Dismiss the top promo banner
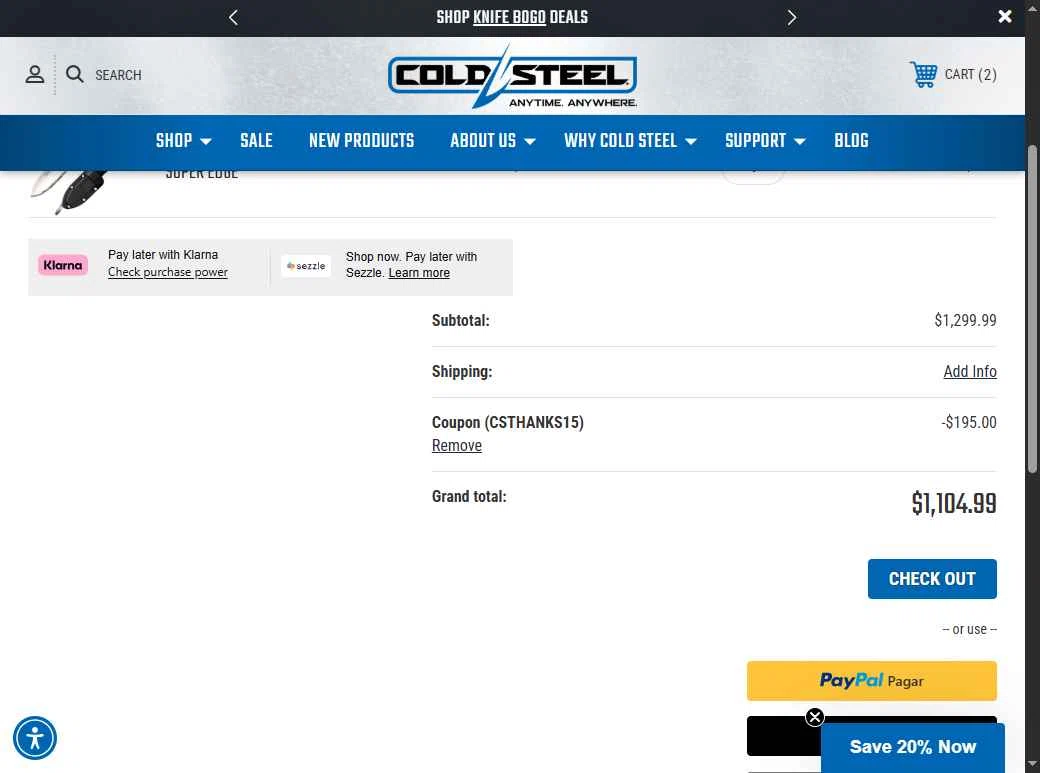The width and height of the screenshot is (1040, 773). (x=1005, y=17)
